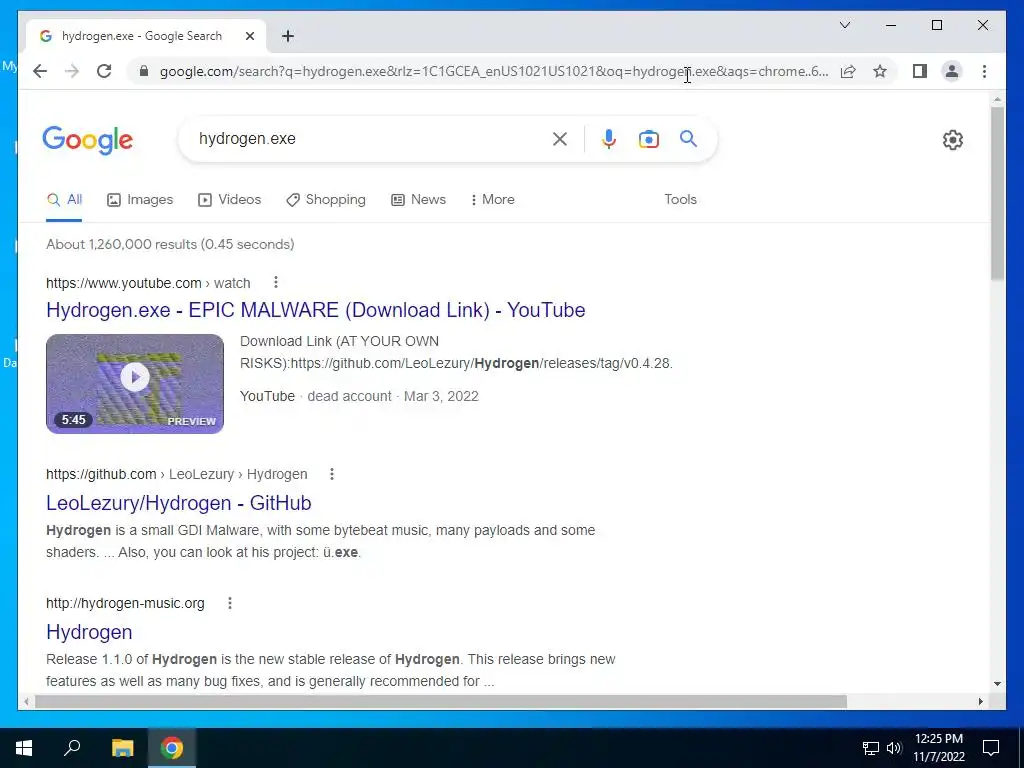This screenshot has width=1024, height=768.
Task: Click the scroll down arrow
Action: pos(997,684)
